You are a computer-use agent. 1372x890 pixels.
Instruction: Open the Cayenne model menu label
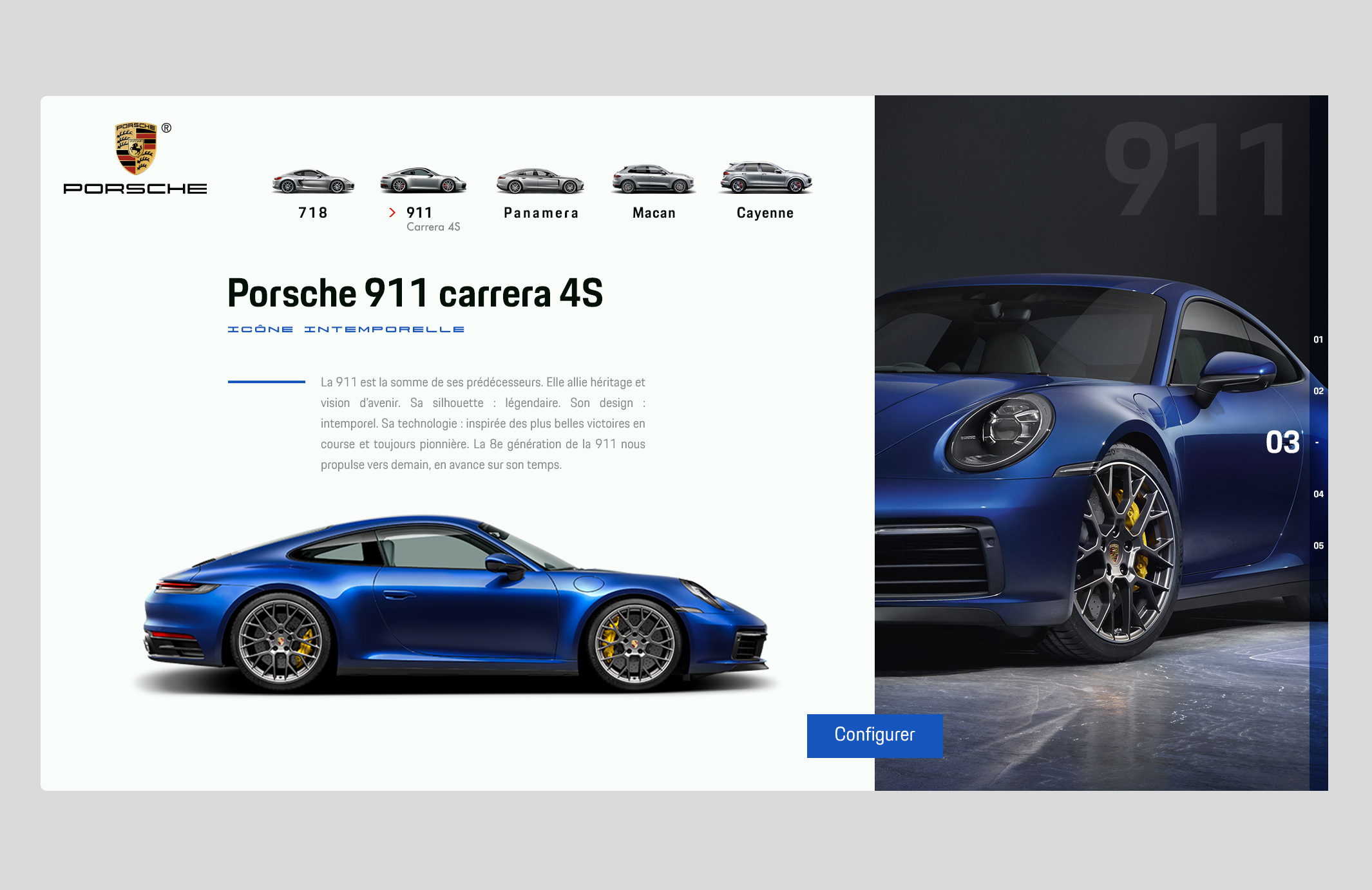[x=765, y=213]
